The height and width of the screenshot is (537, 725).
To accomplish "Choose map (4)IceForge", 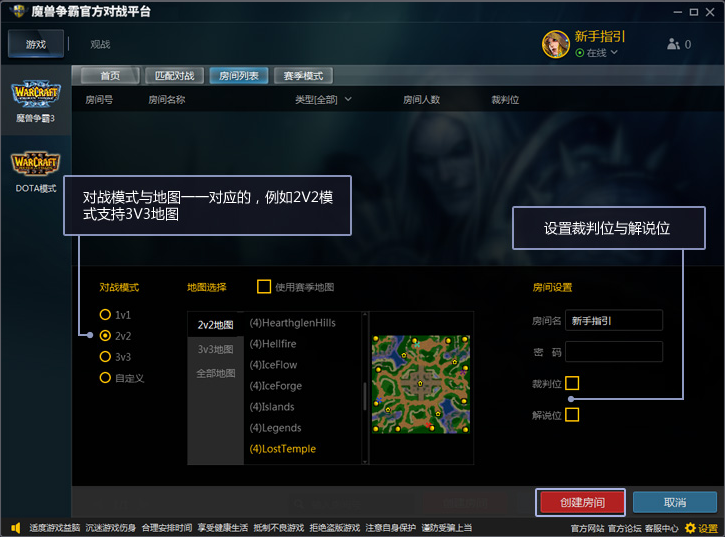I will click(276, 386).
